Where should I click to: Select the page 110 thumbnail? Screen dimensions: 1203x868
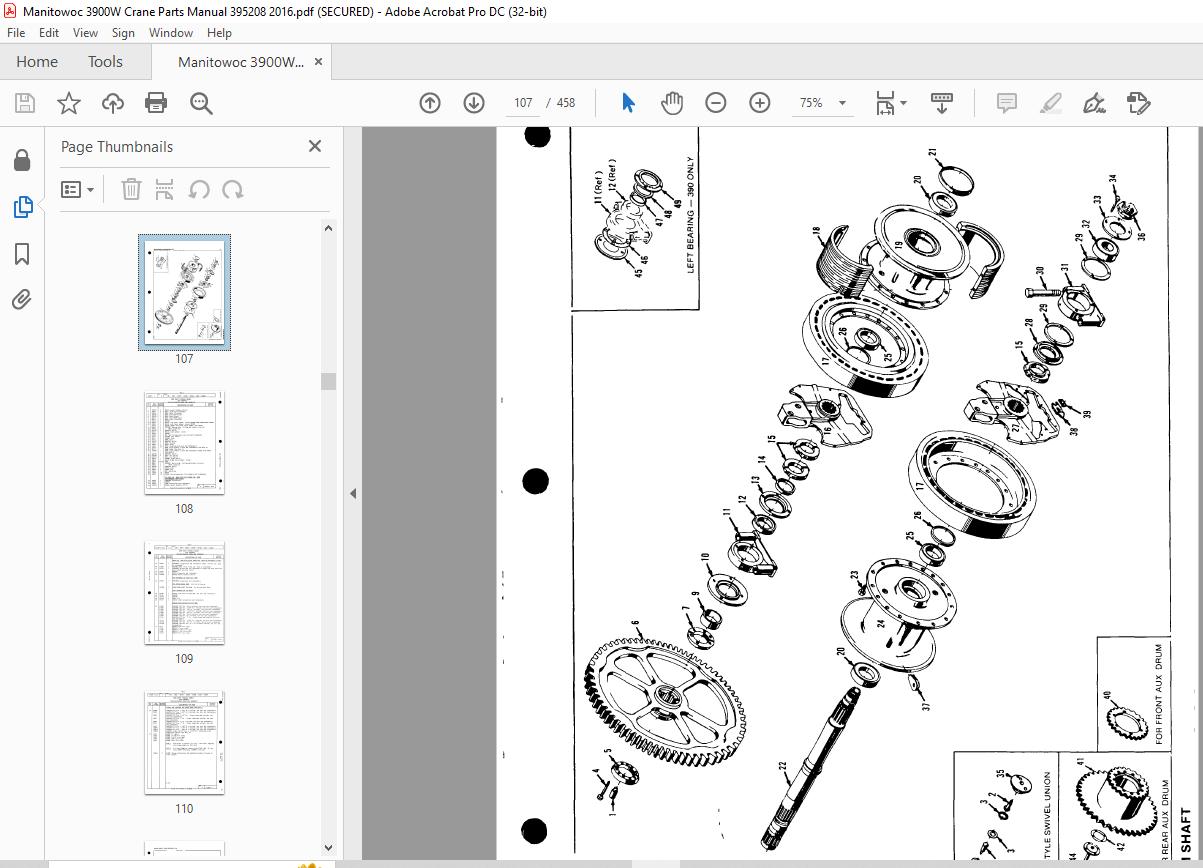pyautogui.click(x=184, y=742)
